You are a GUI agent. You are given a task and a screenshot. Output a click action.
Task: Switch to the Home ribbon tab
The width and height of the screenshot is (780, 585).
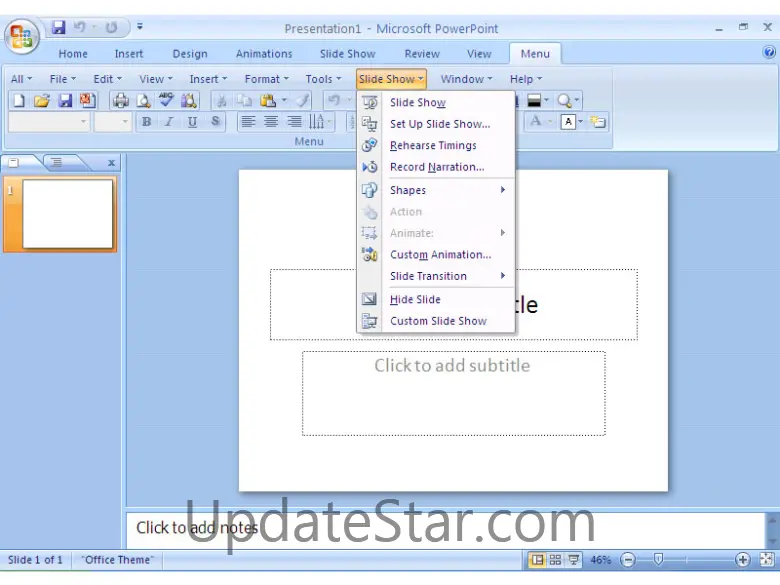pyautogui.click(x=73, y=54)
